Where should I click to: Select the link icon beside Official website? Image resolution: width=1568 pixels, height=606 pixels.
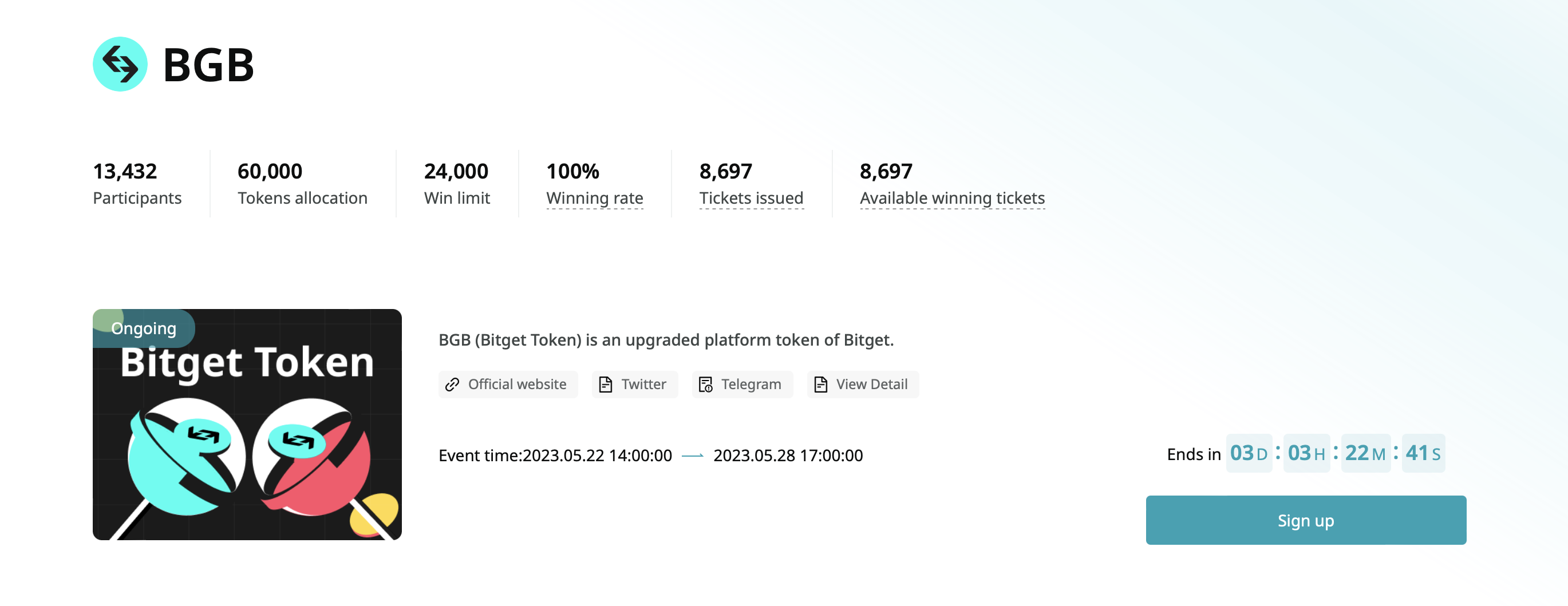pyautogui.click(x=452, y=385)
